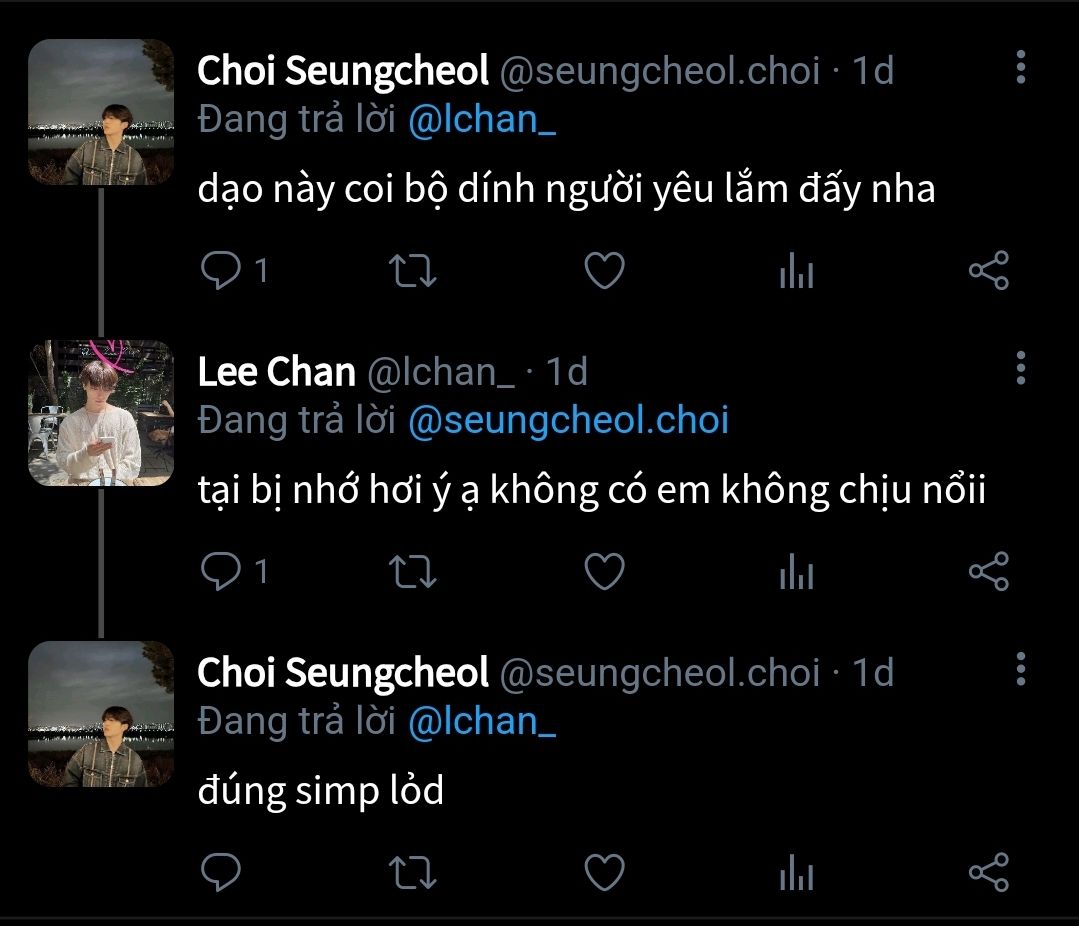Retweet Lee Chan's reply

click(412, 571)
